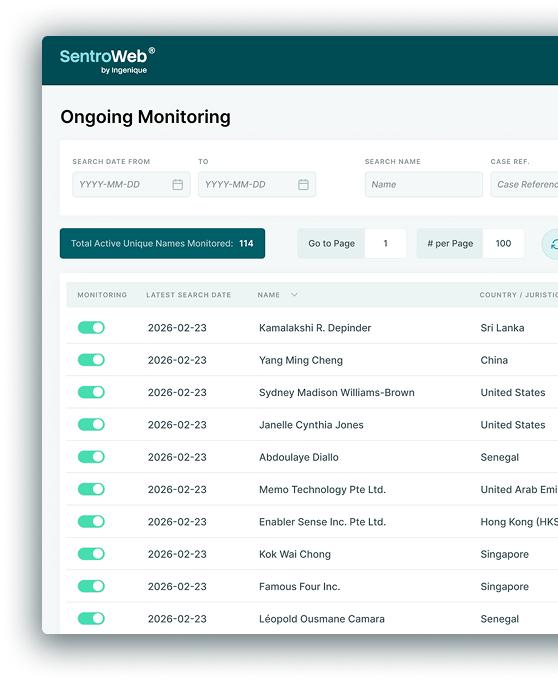Click the Go to Page number field

click(x=386, y=243)
